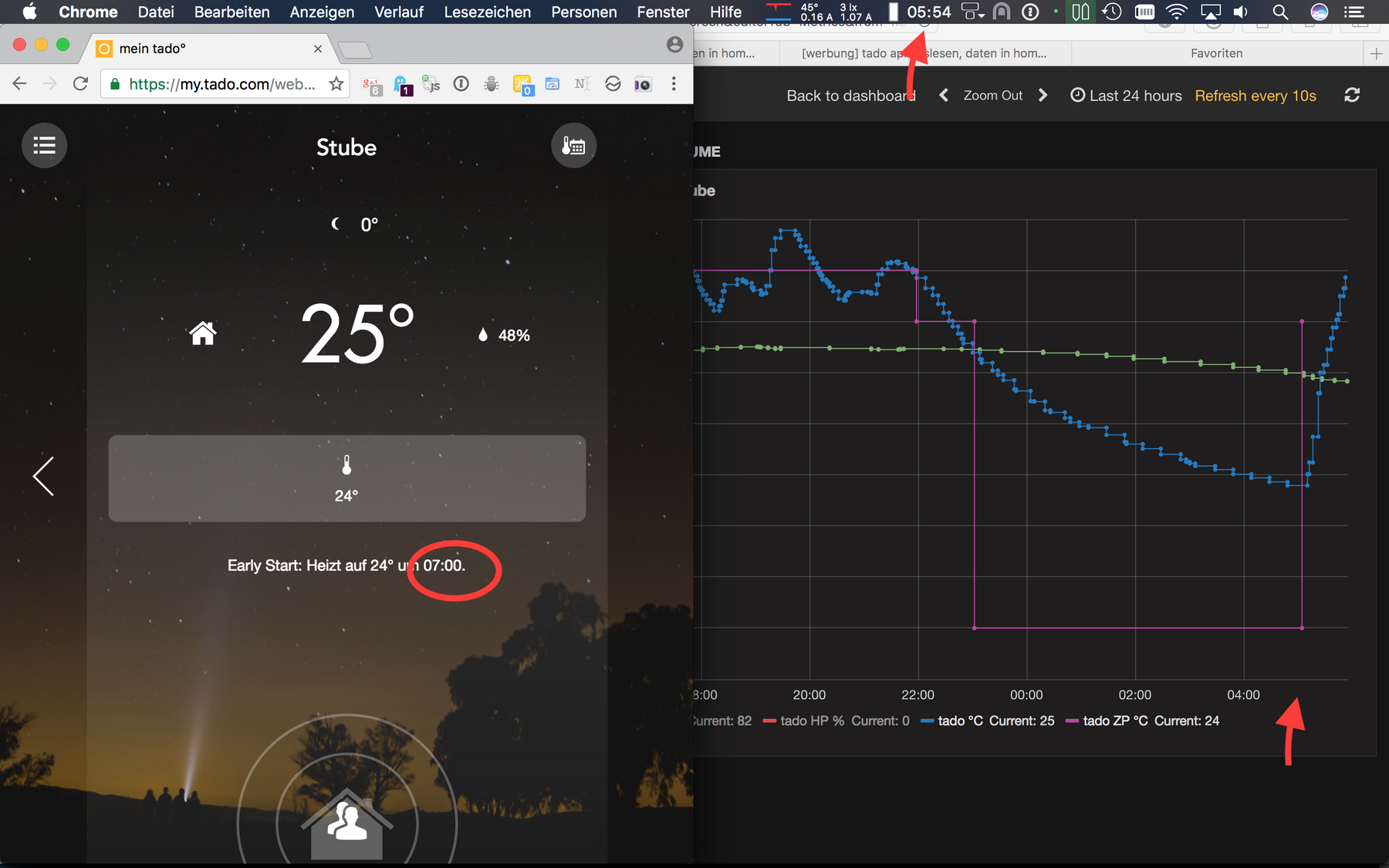Open the Ghostery ghost extension
Screen dimensions: 1389x868
402,84
